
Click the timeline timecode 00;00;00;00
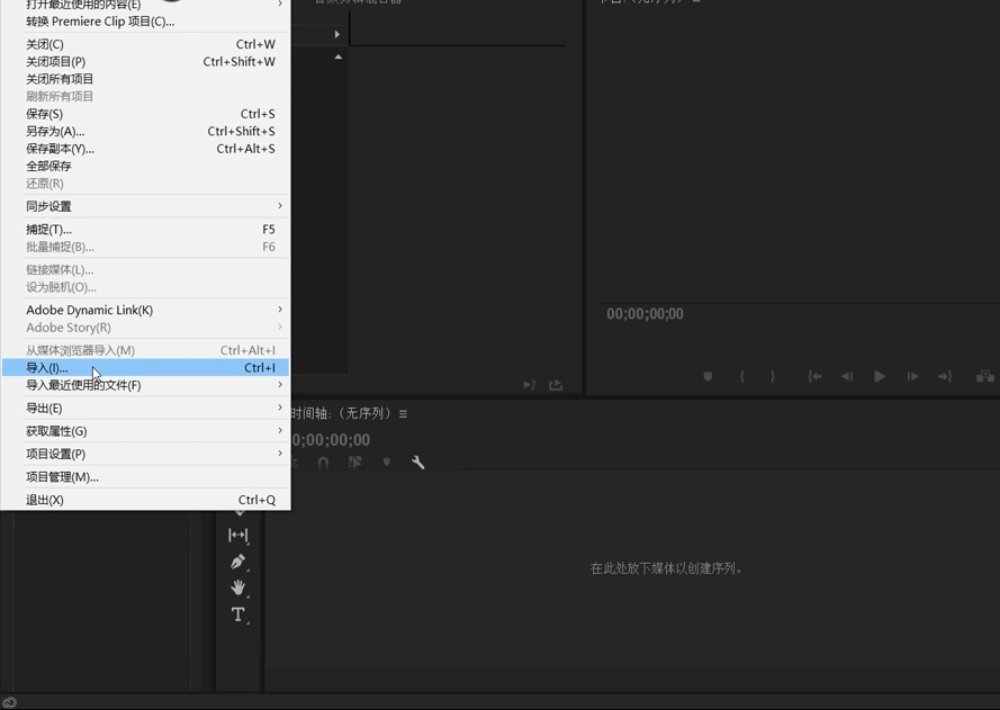330,440
